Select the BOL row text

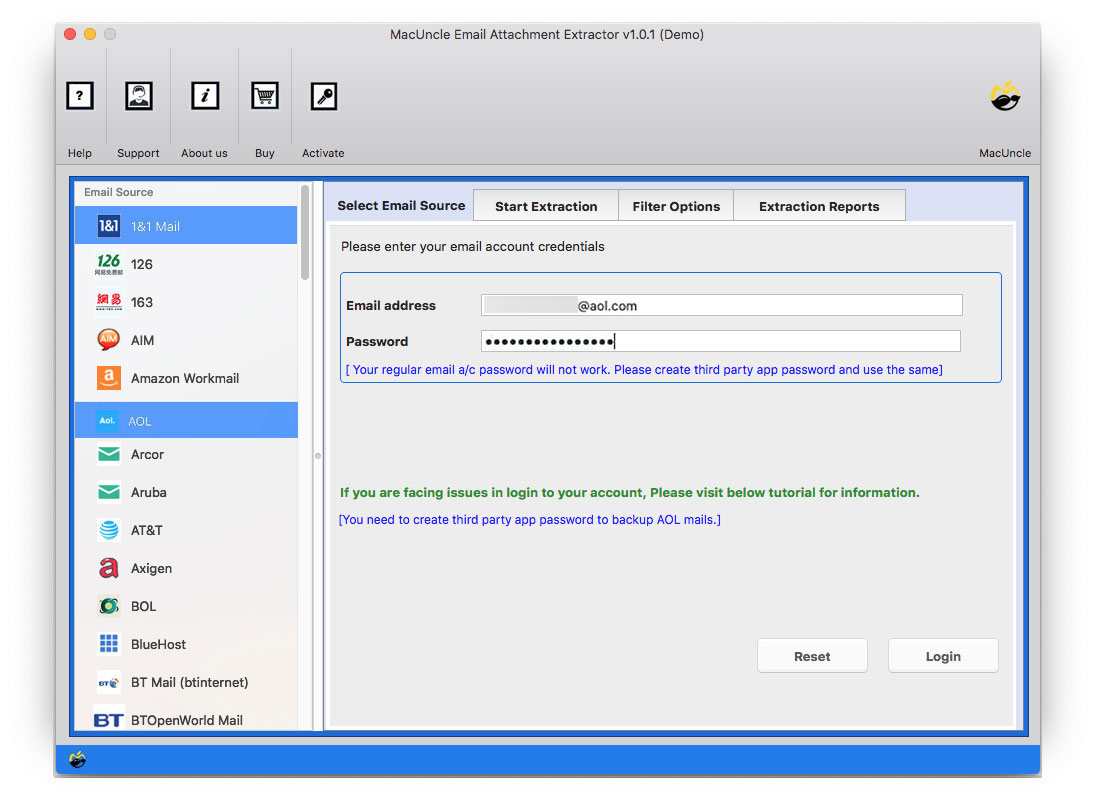(x=143, y=606)
